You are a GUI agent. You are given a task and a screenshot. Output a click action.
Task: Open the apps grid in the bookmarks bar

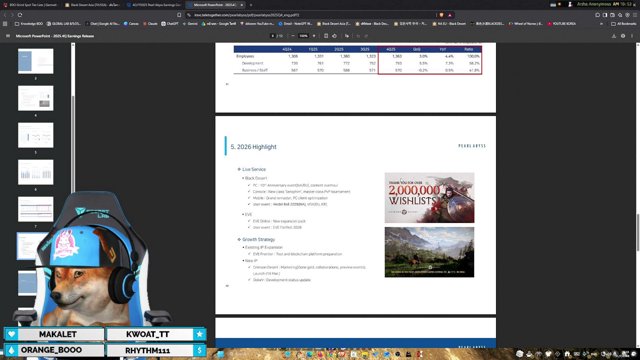point(5,24)
